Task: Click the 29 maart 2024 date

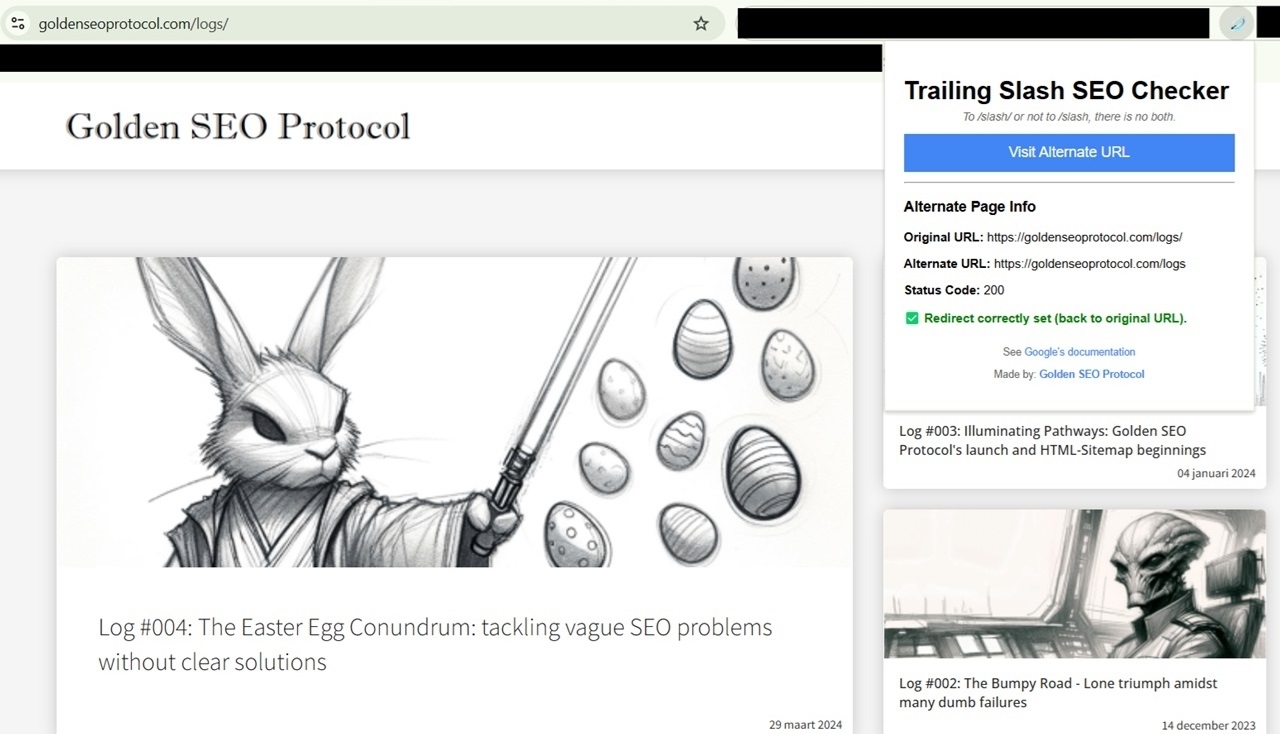Action: 805,725
